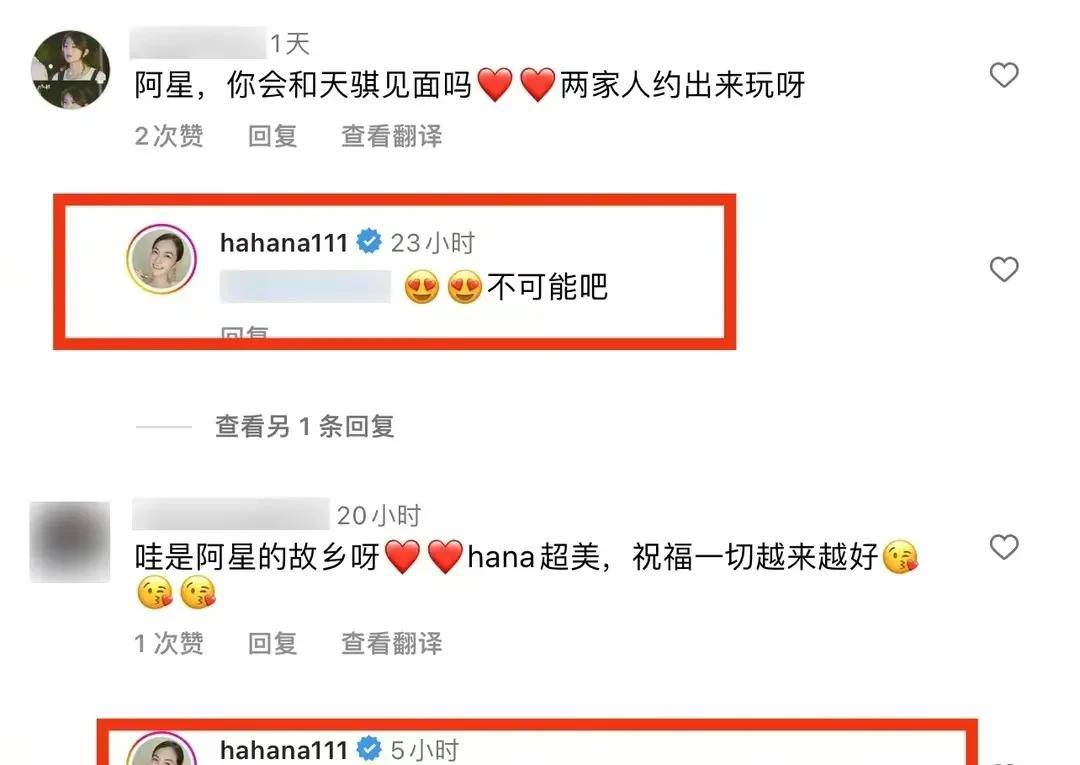Image resolution: width=1080 pixels, height=765 pixels.
Task: Reply to the 阿星 first comment via 回复
Action: pos(273,136)
